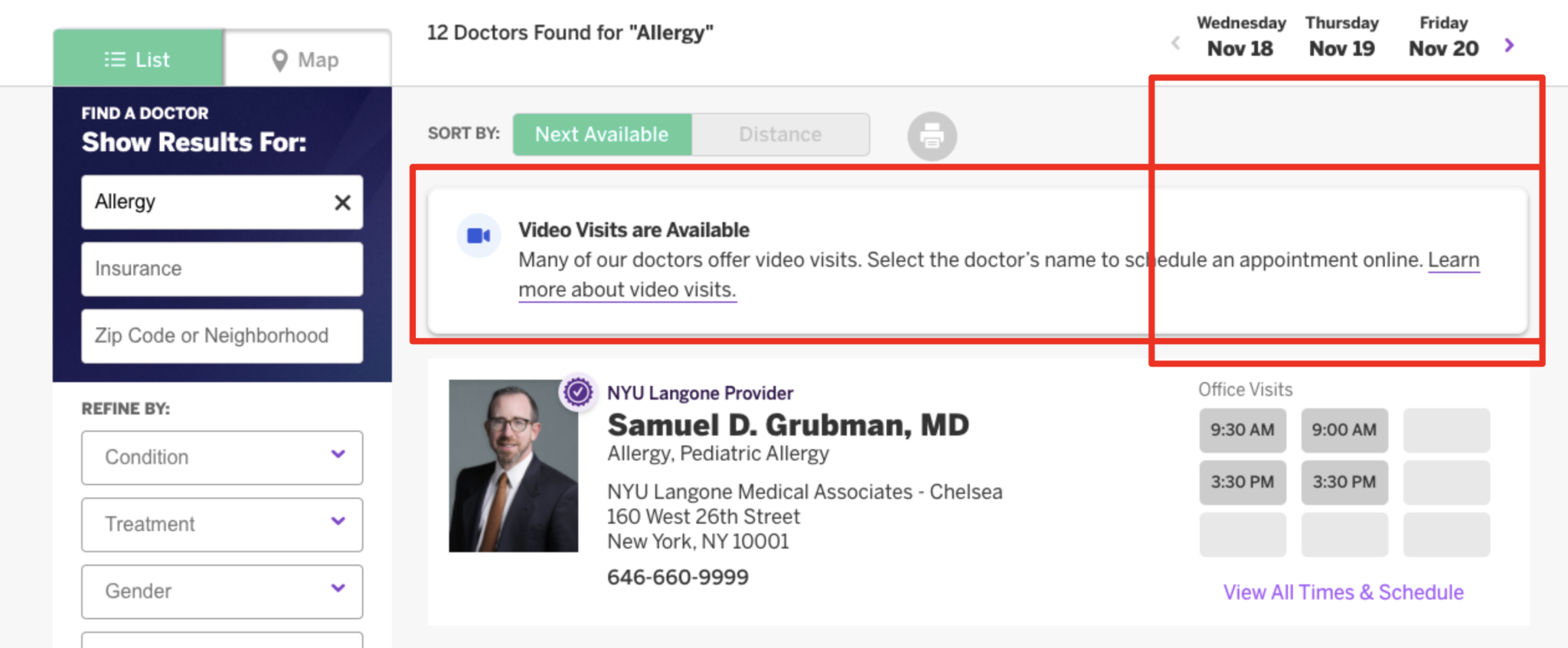Switch sorting to Distance
1568x648 pixels.
pos(780,134)
